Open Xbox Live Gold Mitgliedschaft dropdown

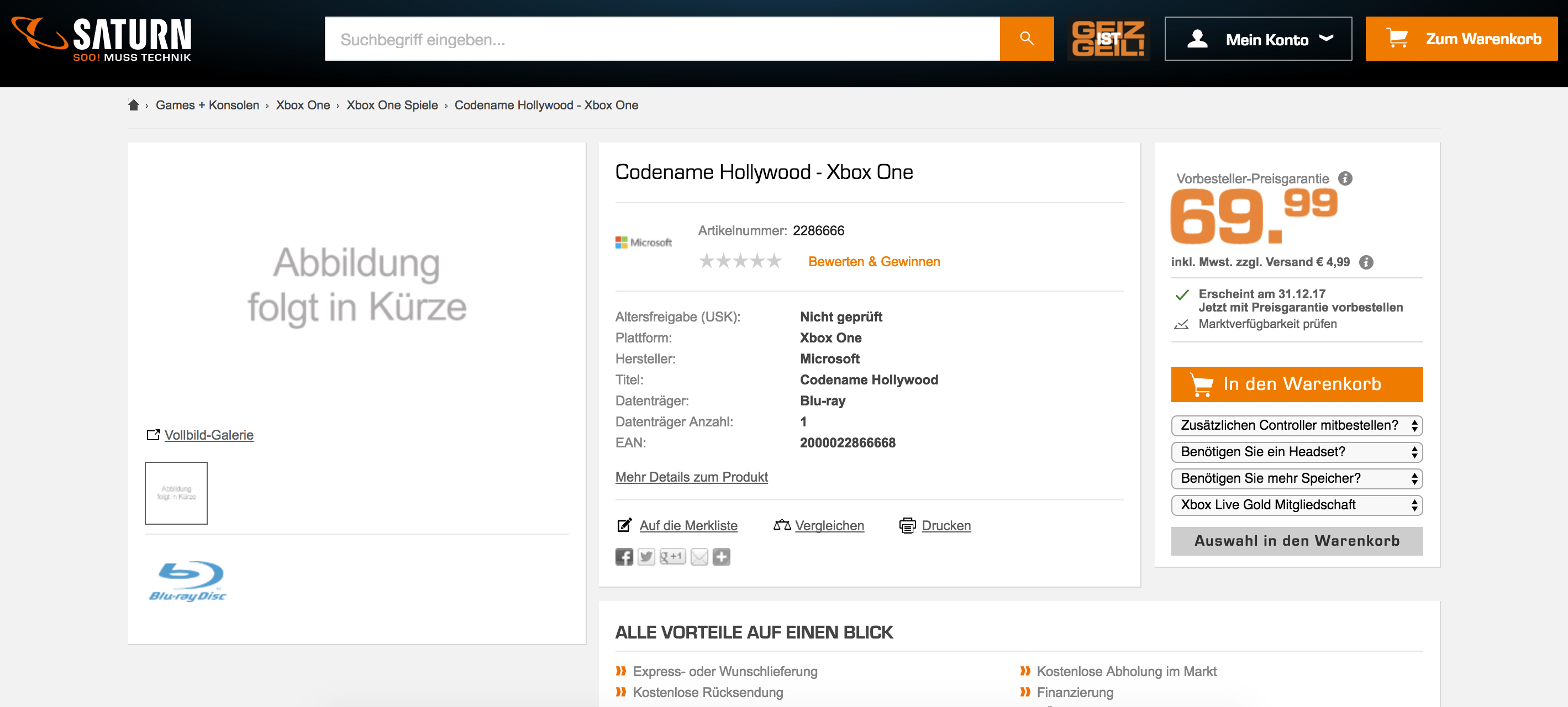pos(1296,505)
